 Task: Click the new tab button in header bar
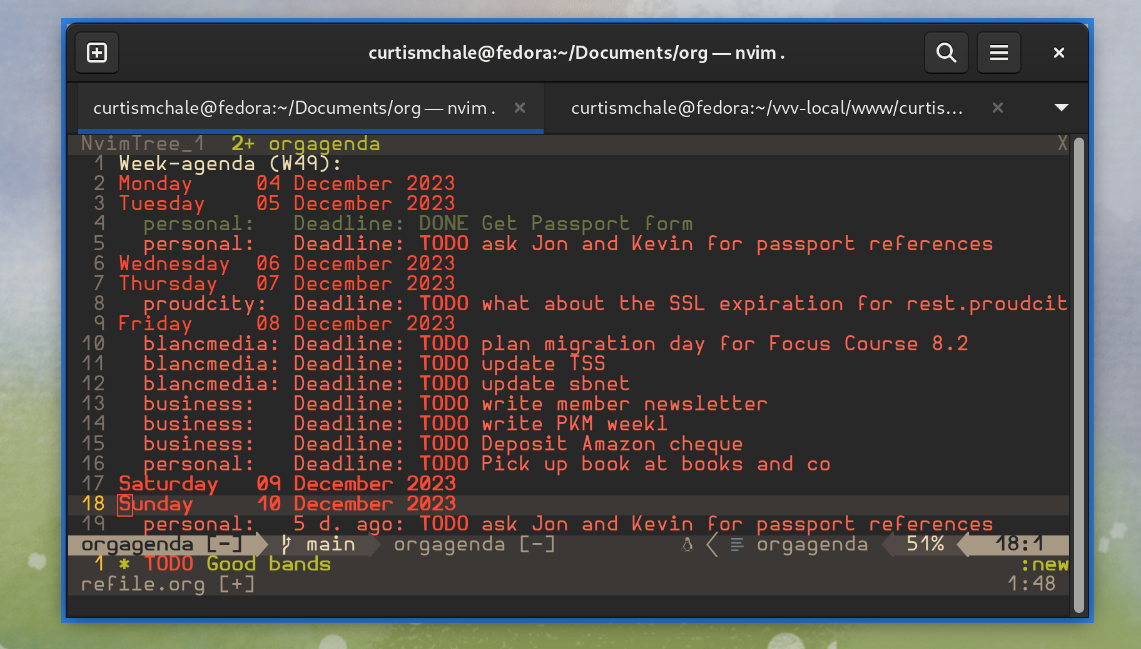[97, 53]
